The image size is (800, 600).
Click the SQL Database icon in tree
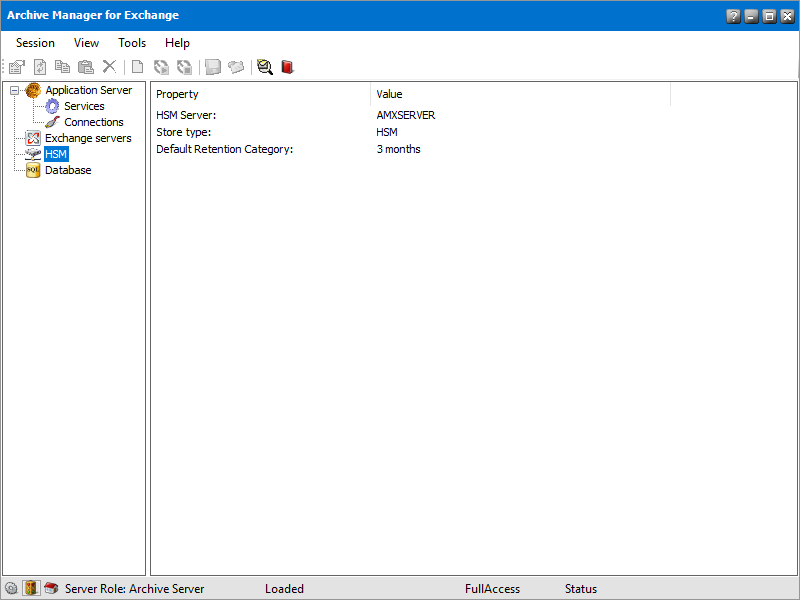click(x=33, y=170)
